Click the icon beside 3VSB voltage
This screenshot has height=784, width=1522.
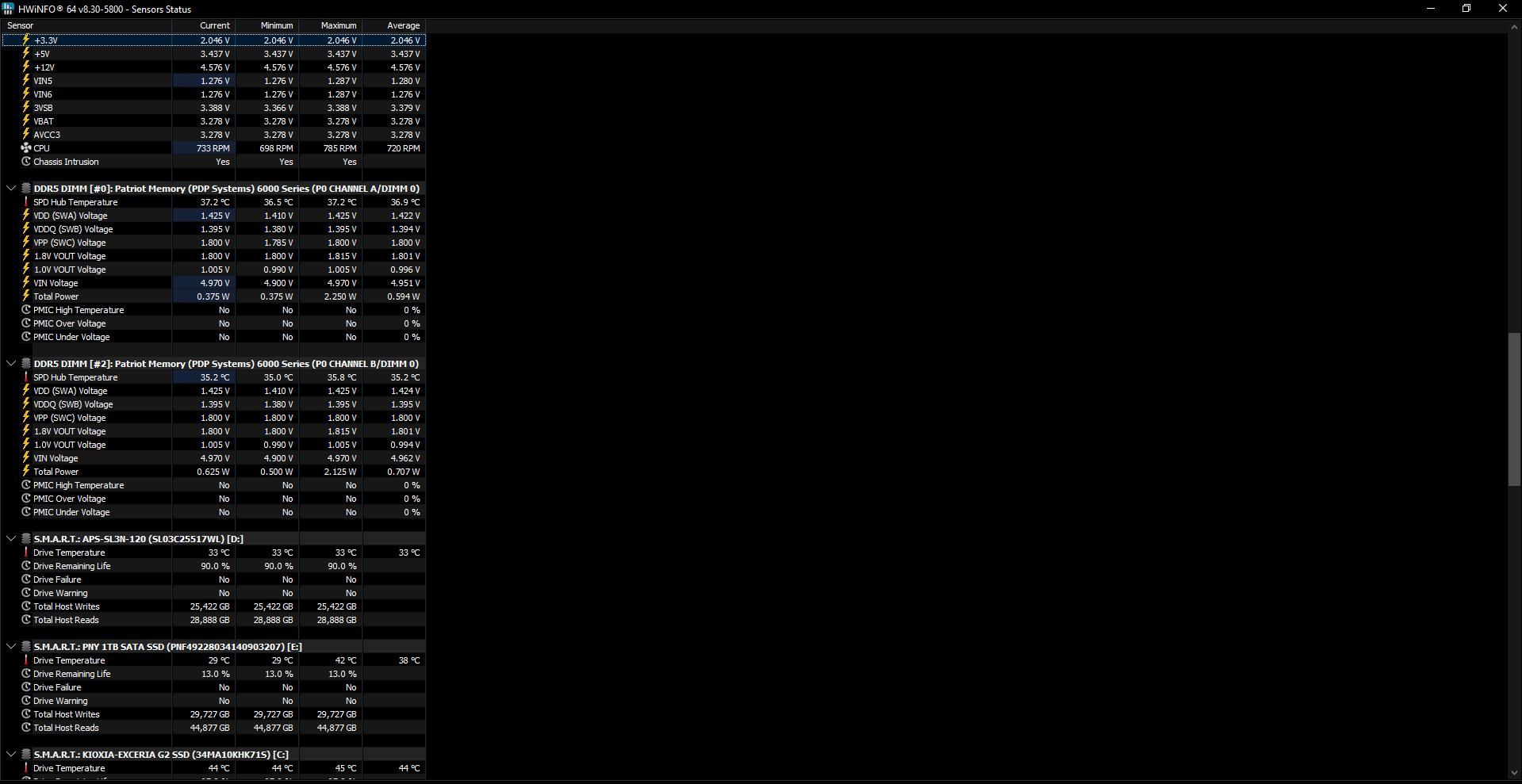click(x=26, y=108)
